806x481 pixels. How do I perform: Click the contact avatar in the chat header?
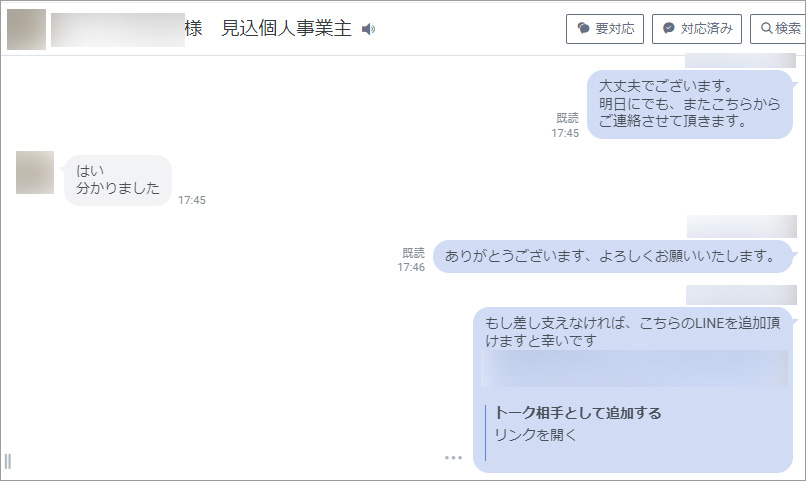click(25, 30)
